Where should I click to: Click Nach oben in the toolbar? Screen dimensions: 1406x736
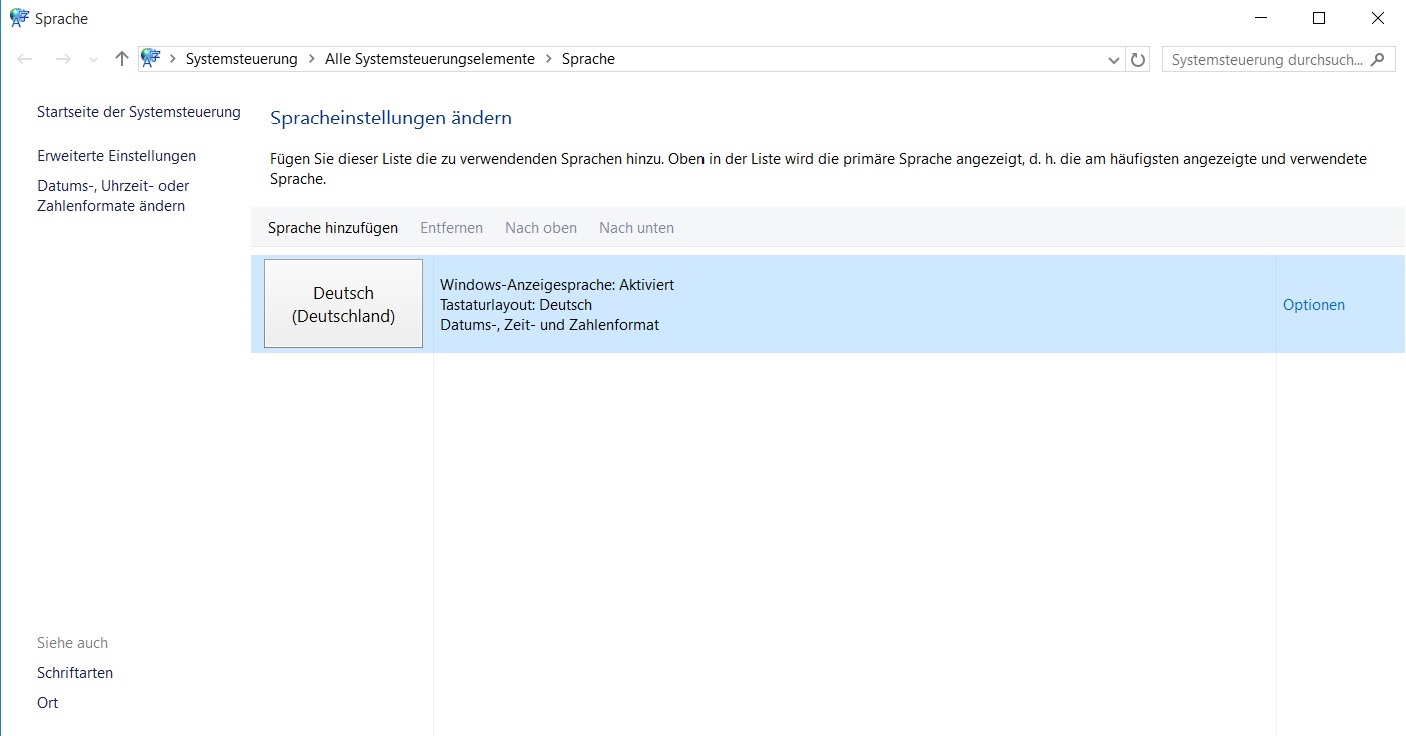541,228
